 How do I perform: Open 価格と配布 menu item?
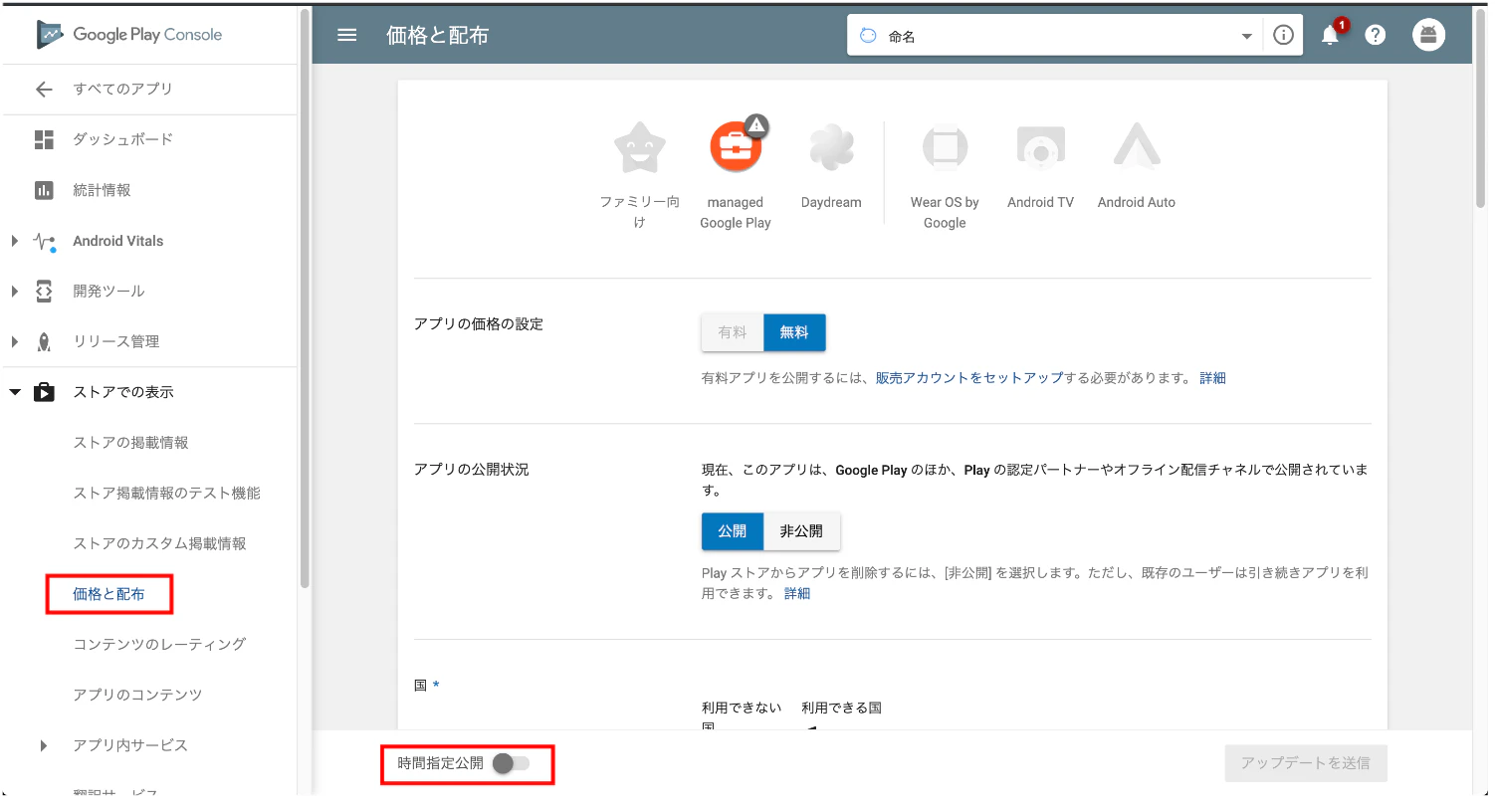(x=108, y=594)
